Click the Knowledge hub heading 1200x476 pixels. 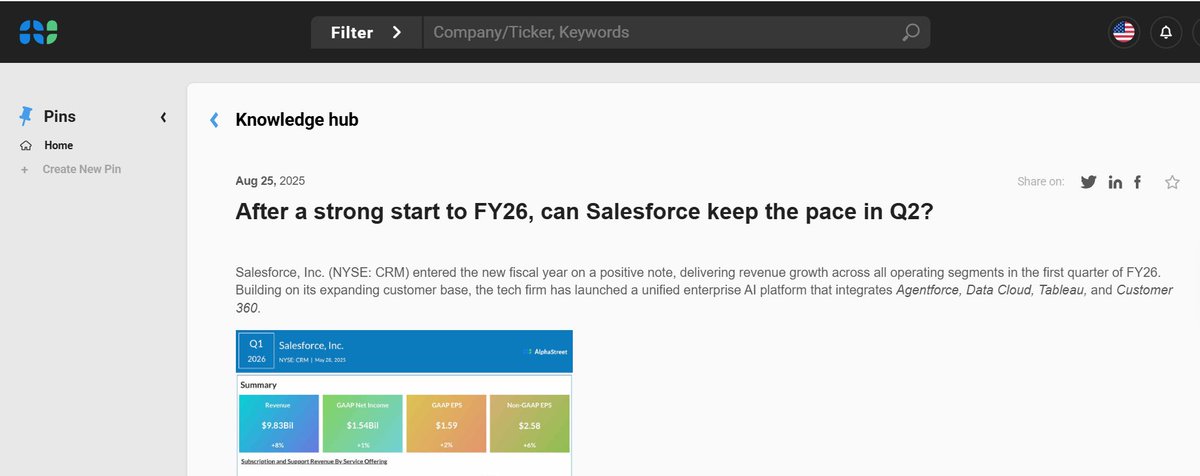tap(297, 120)
